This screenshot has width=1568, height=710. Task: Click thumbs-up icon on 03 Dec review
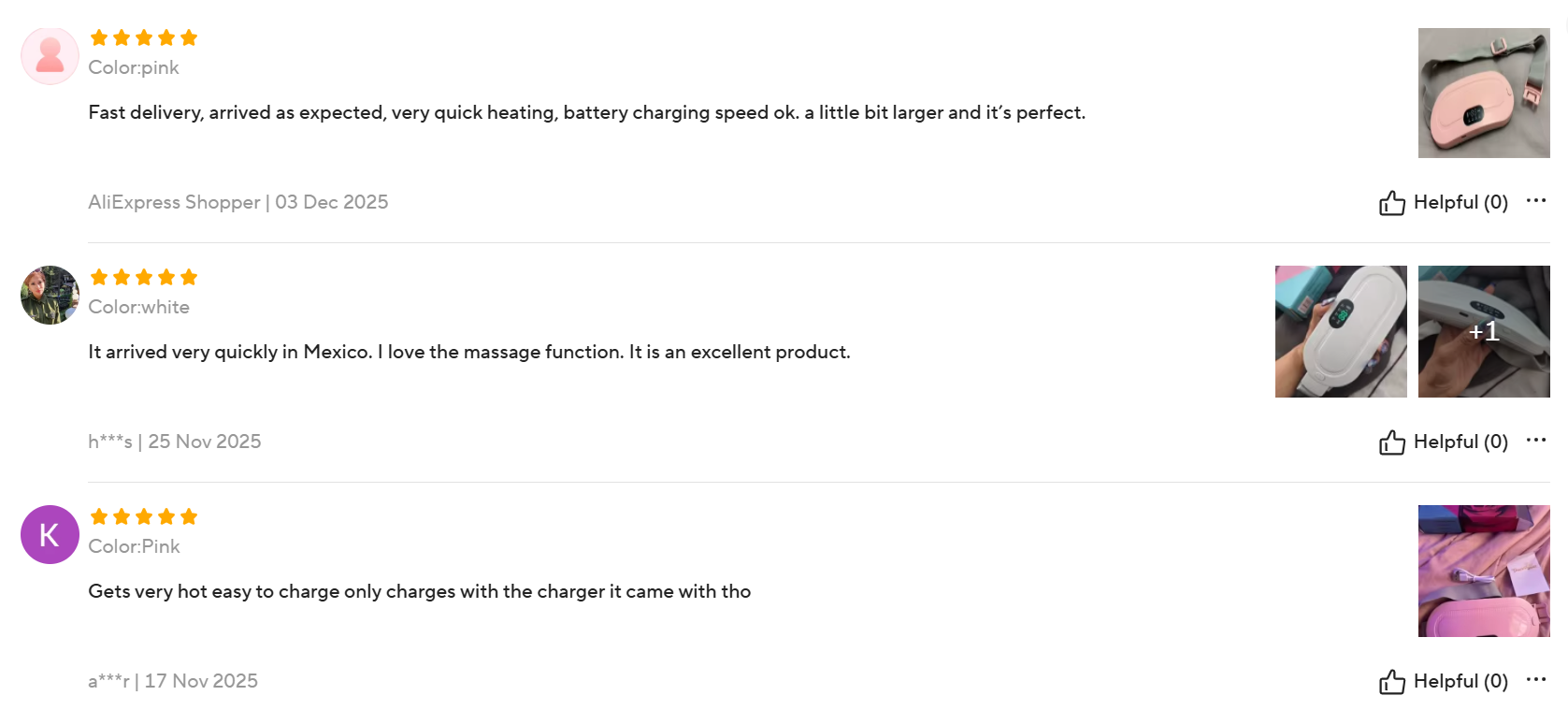(x=1391, y=203)
